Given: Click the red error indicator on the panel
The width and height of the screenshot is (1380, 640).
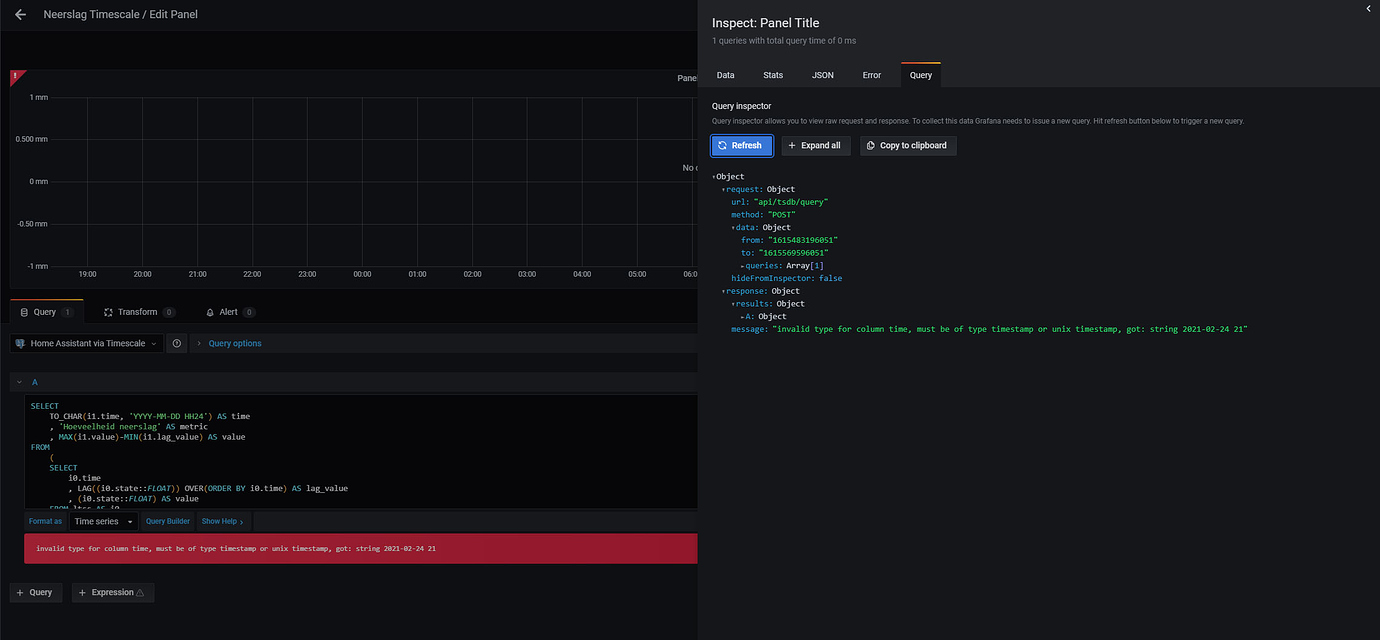Looking at the screenshot, I should click(14, 76).
